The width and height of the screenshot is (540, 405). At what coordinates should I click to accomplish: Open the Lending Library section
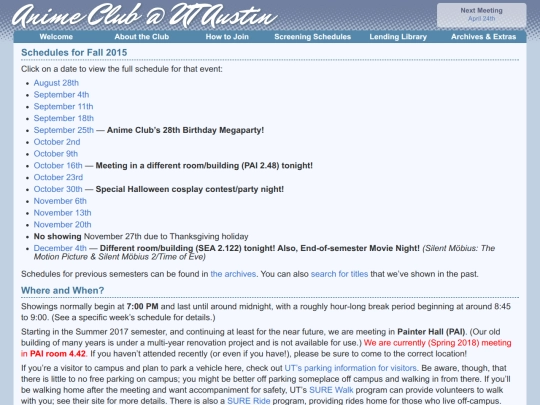(x=398, y=37)
